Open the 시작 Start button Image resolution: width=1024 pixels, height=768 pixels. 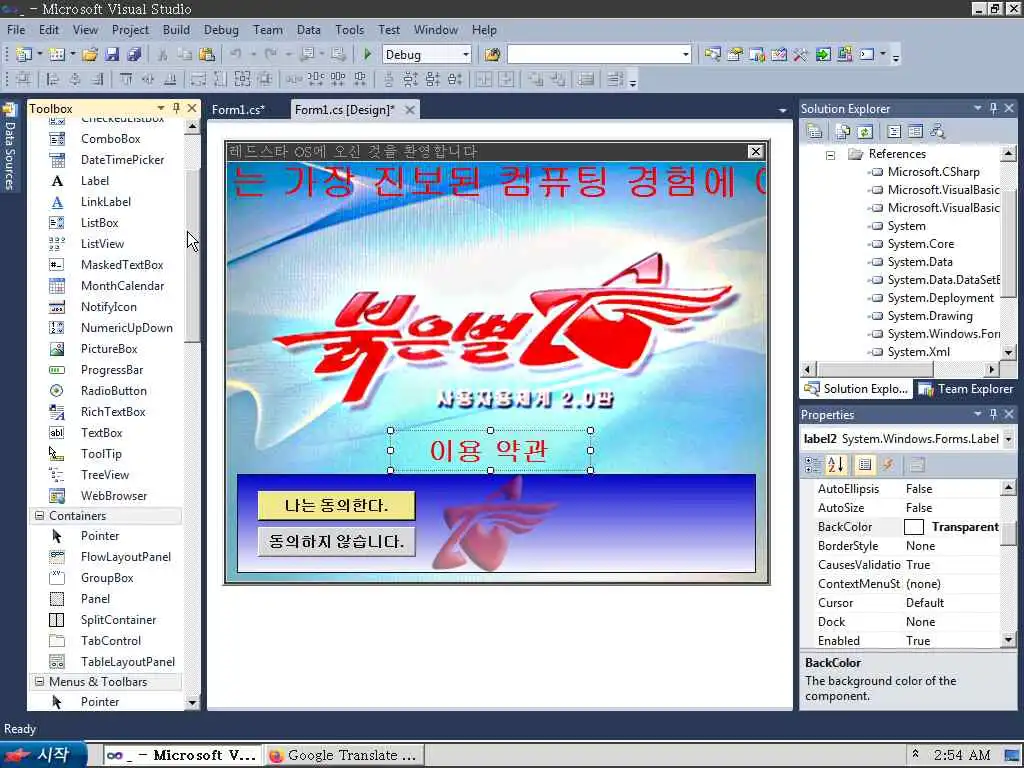[x=43, y=755]
